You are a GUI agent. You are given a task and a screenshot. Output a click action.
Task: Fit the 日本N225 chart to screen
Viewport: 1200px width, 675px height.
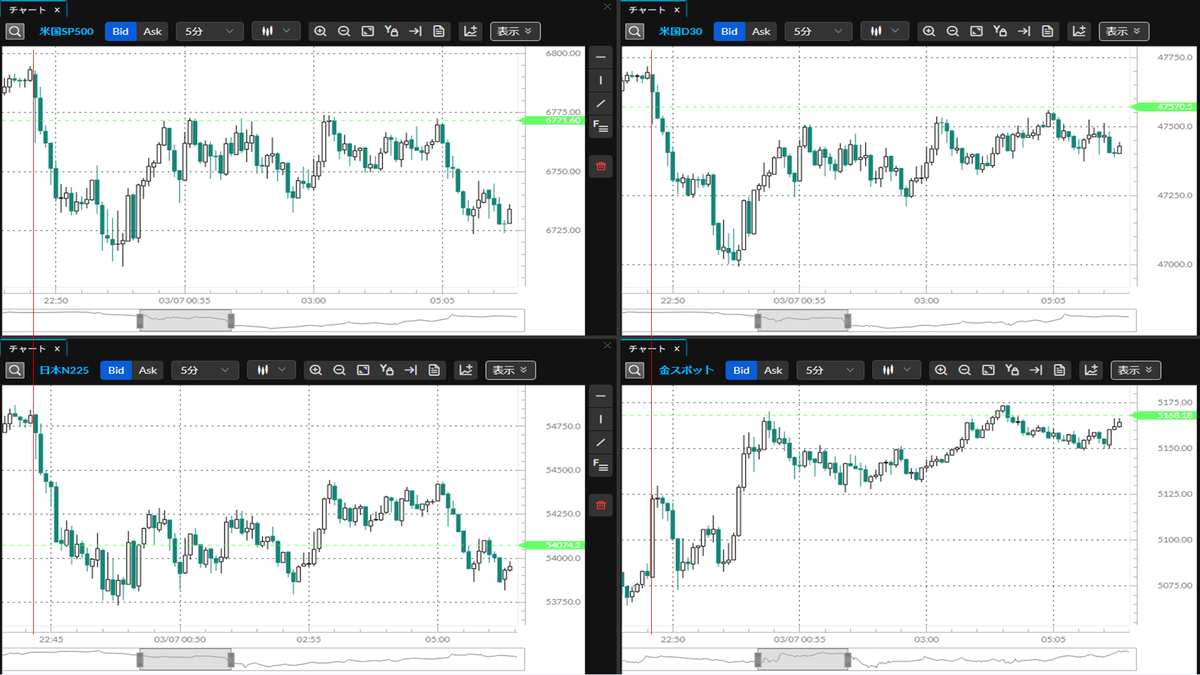coord(364,370)
